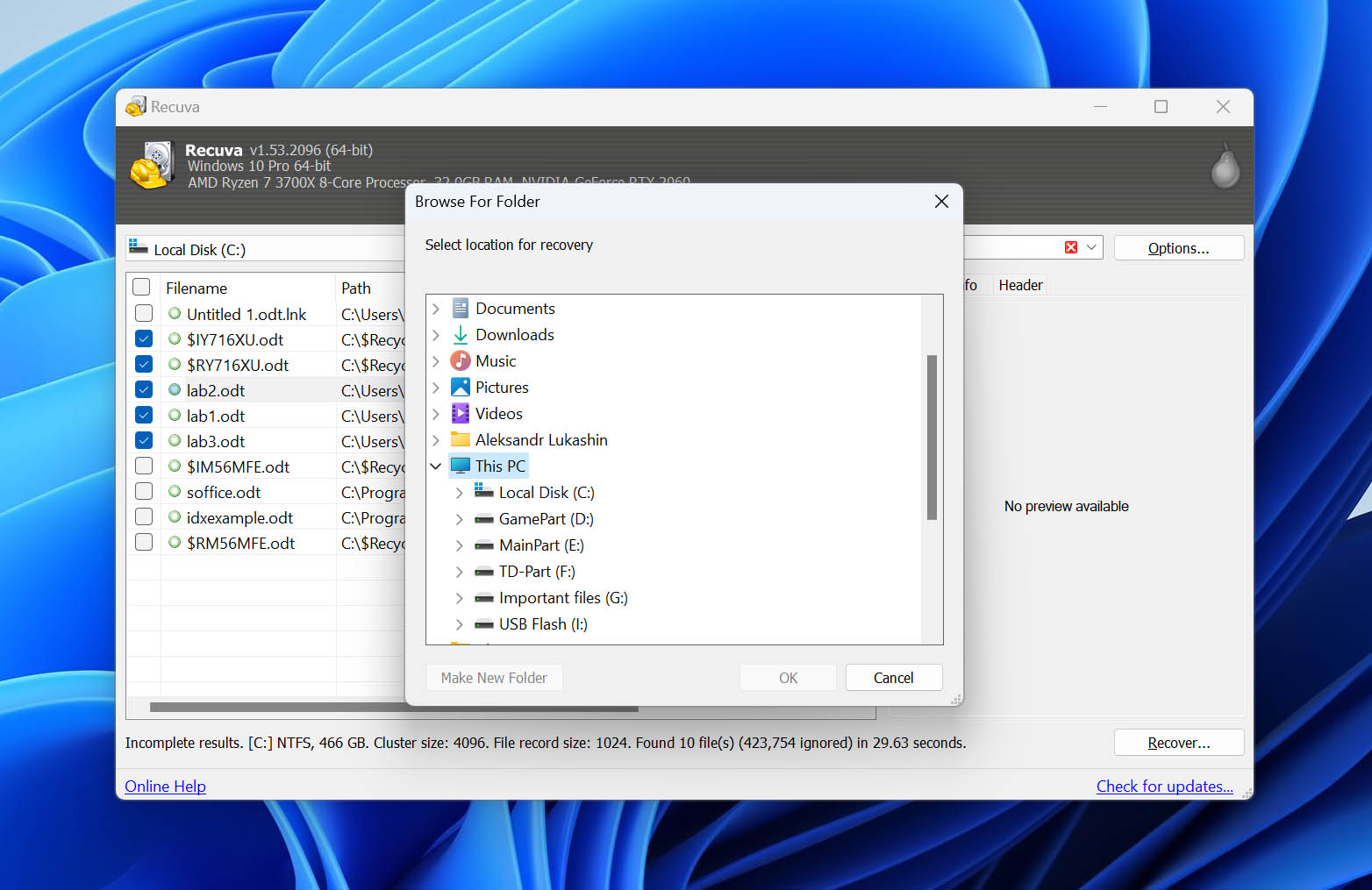Click the Recuva hard-hat logo in header

(153, 166)
